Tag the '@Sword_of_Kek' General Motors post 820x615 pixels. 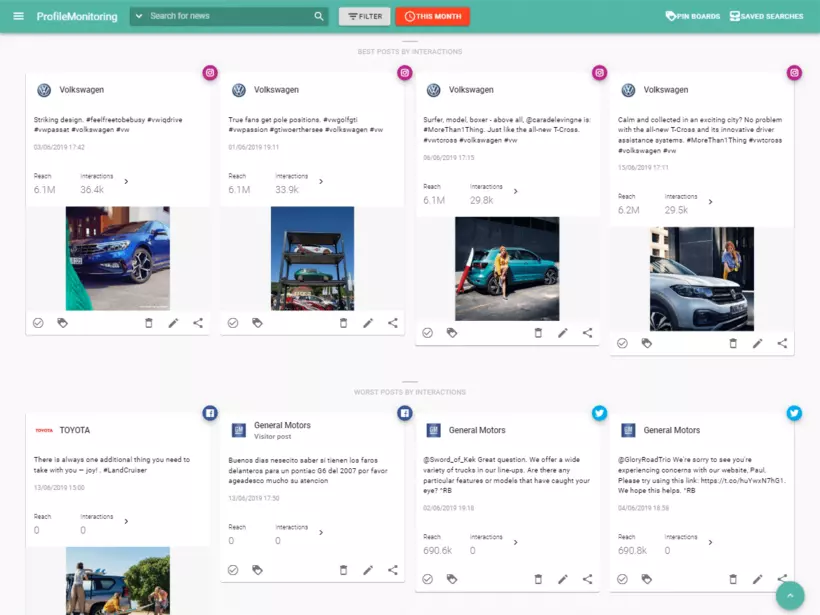click(x=452, y=579)
